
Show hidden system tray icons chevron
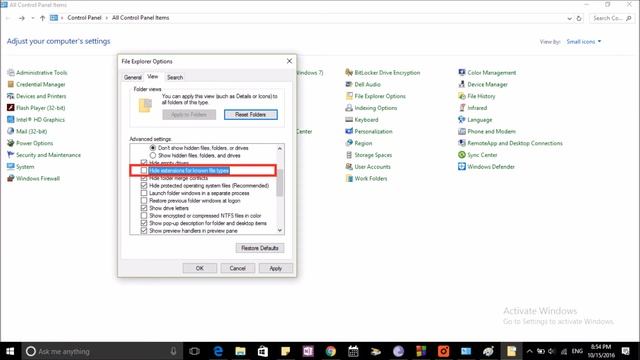[529, 351]
